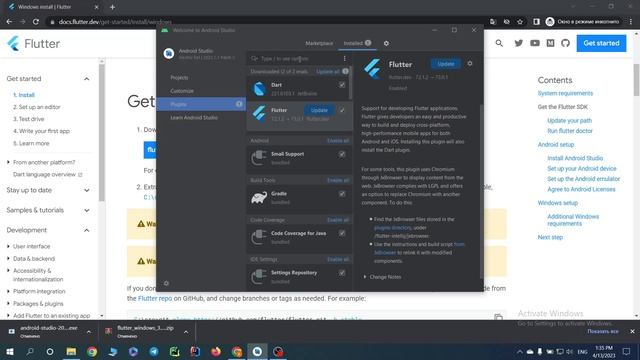Open Run flutter doctor contents link
The image size is (640, 360).
point(570,131)
